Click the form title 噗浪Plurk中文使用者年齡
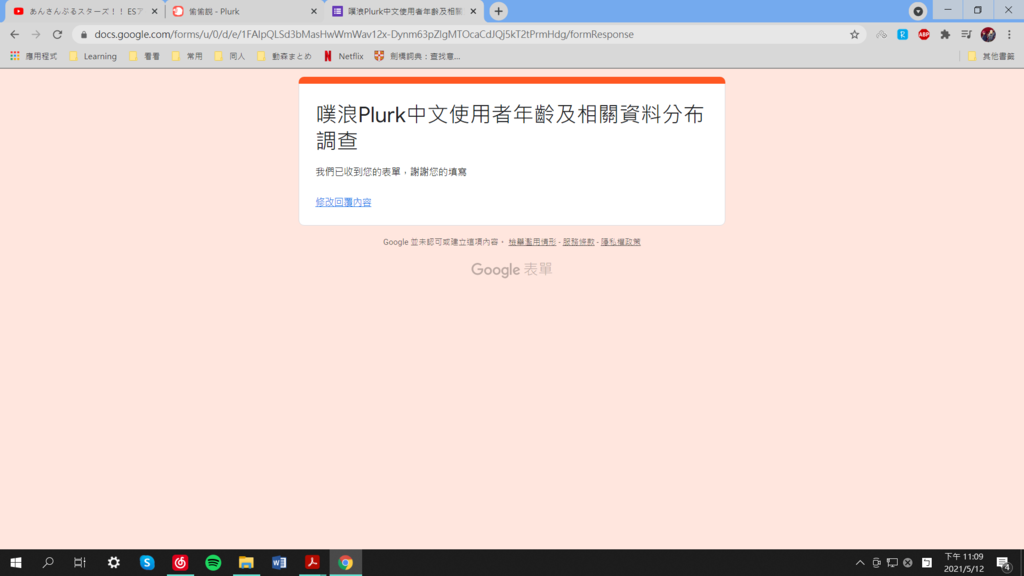Viewport: 1024px width, 576px height. pos(510,127)
